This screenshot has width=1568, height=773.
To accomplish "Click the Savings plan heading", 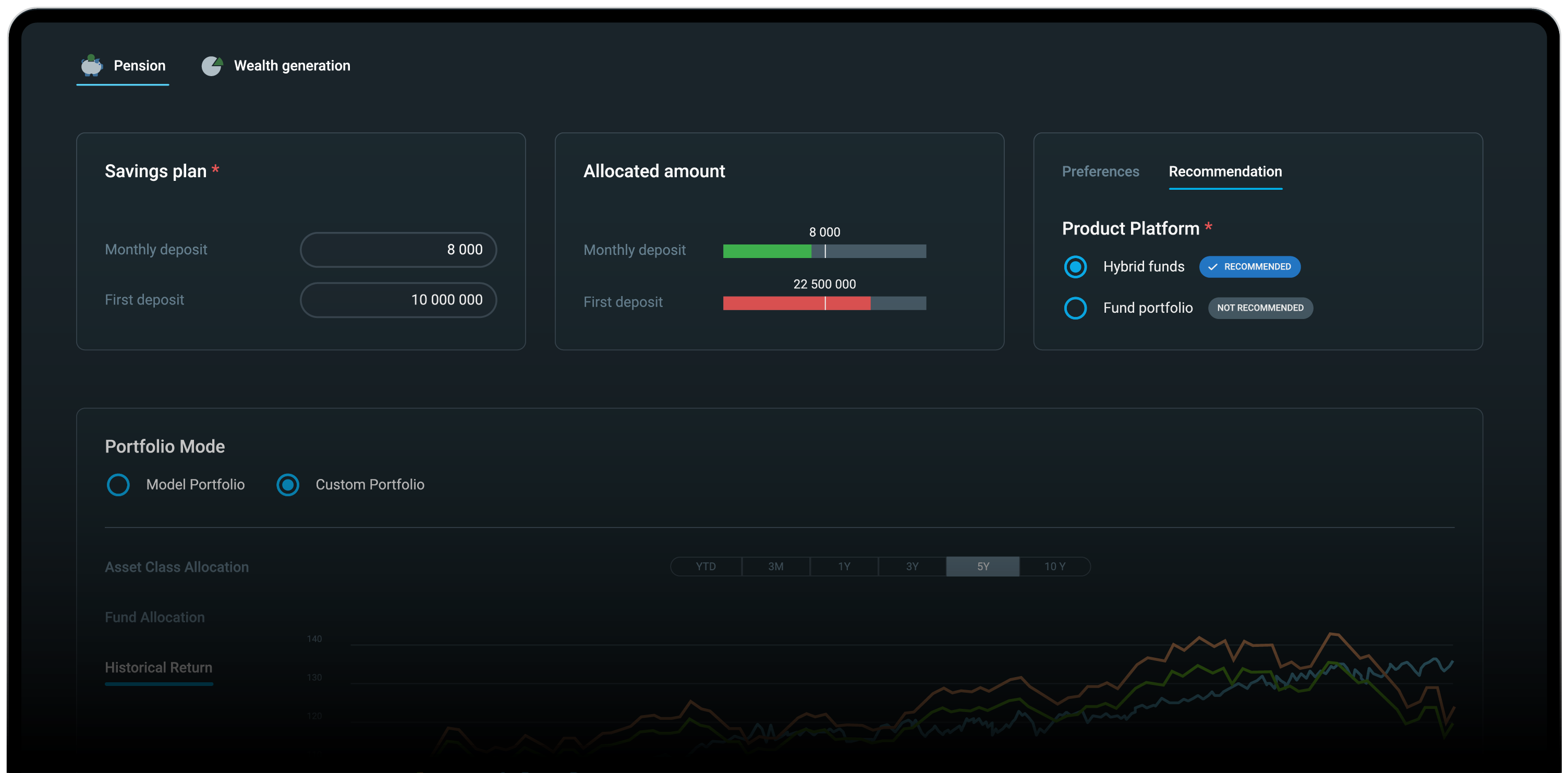I will tap(156, 171).
